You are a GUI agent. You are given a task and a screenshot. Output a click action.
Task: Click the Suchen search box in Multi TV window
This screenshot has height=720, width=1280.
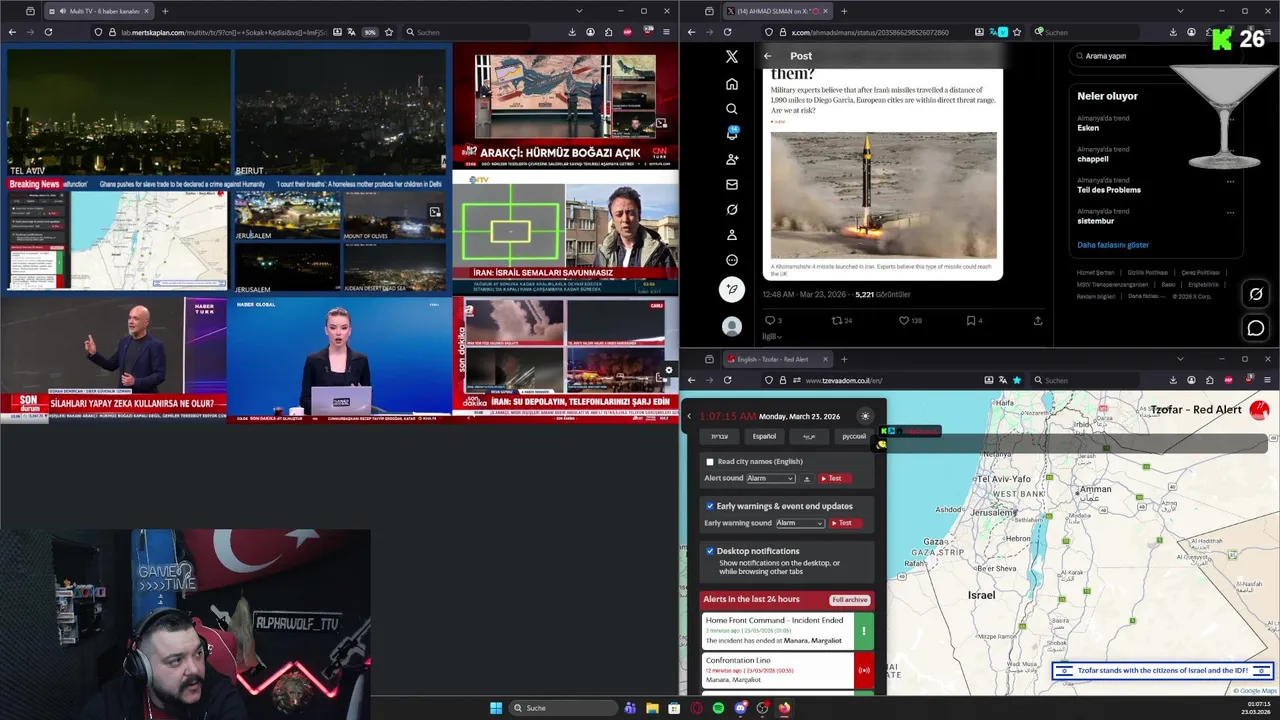[466, 32]
